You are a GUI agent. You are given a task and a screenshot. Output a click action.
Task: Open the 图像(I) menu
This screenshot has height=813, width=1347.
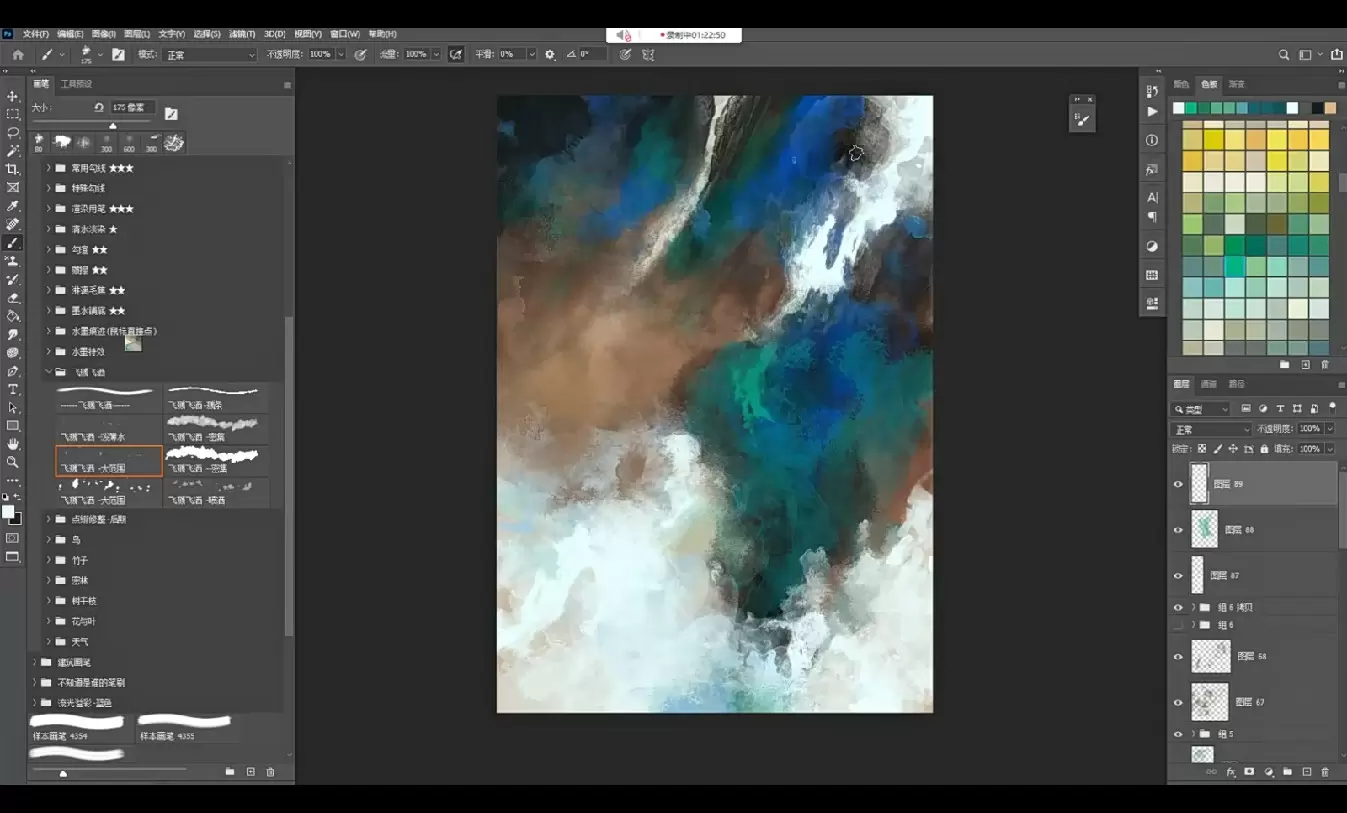[x=103, y=34]
